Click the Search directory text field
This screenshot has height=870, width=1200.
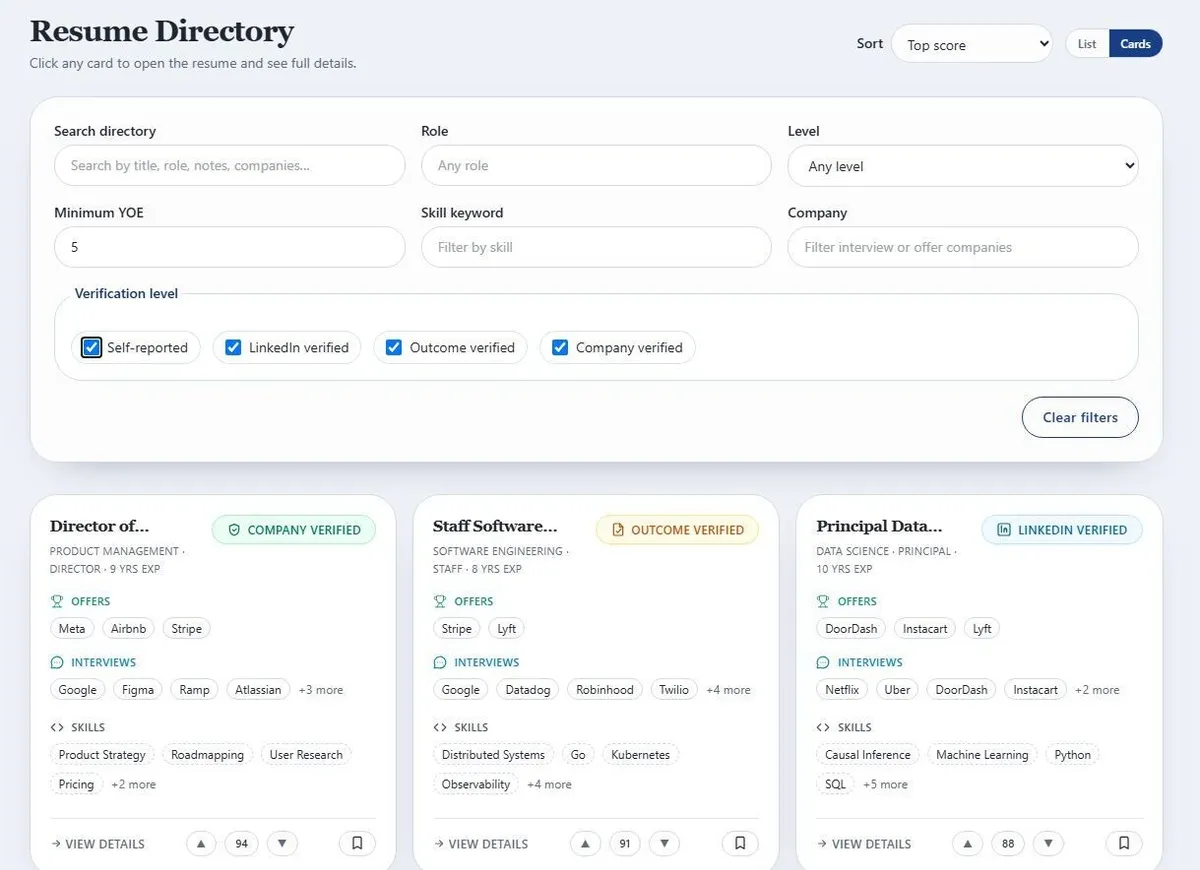tap(229, 166)
